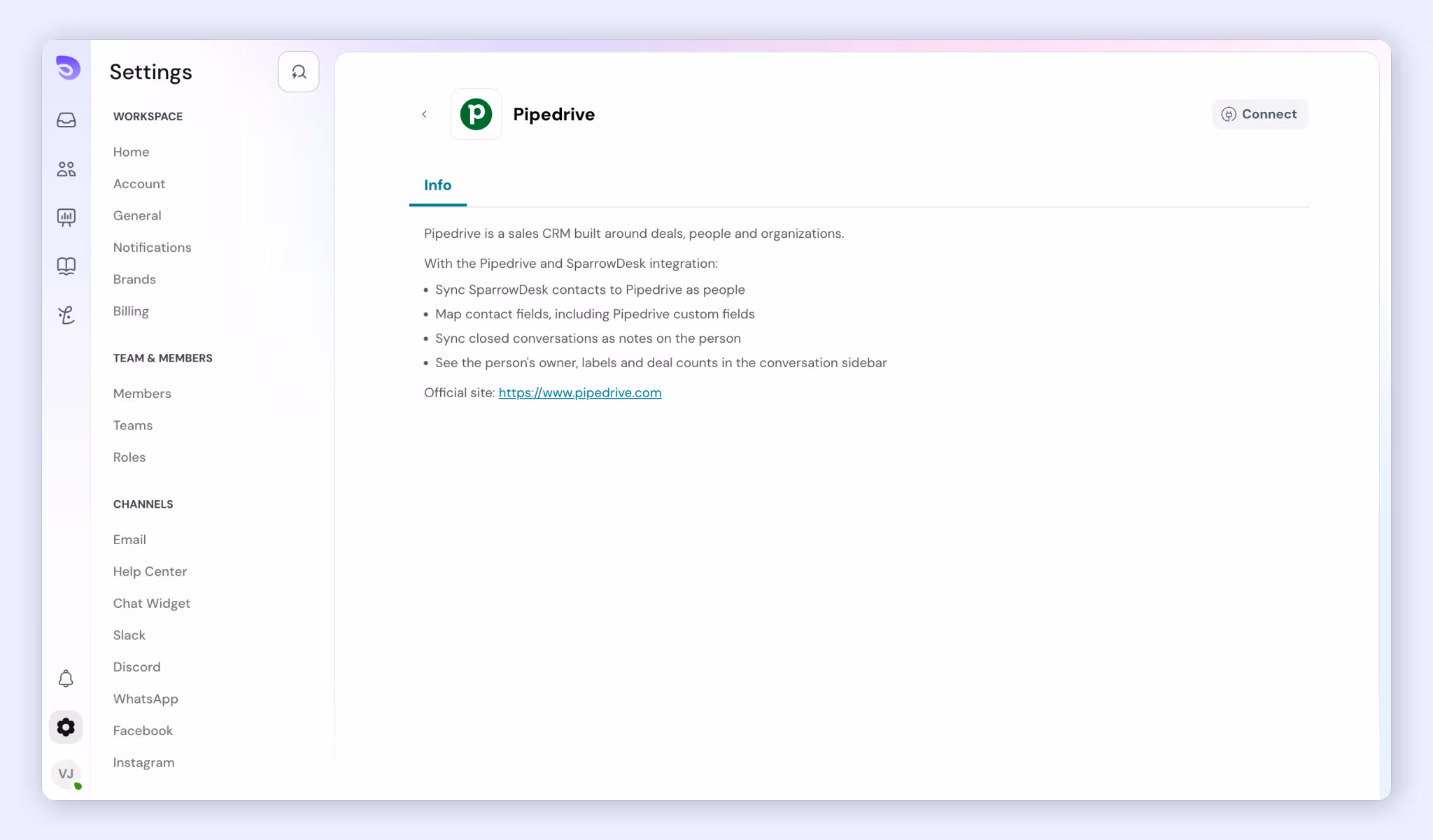The width and height of the screenshot is (1433, 840).
Task: Open Help Center channel settings
Action: click(x=150, y=571)
